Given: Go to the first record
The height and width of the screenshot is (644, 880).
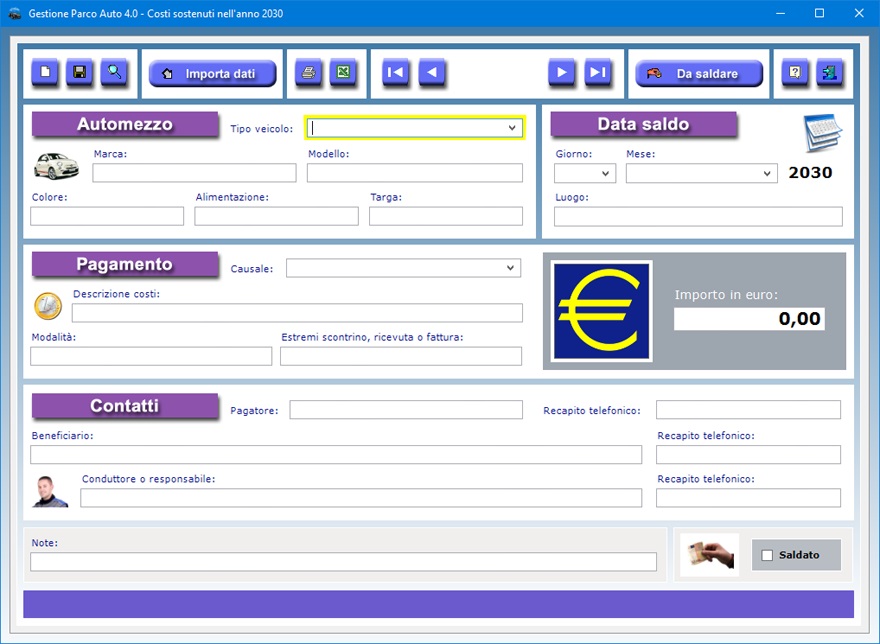Looking at the screenshot, I should (x=395, y=72).
